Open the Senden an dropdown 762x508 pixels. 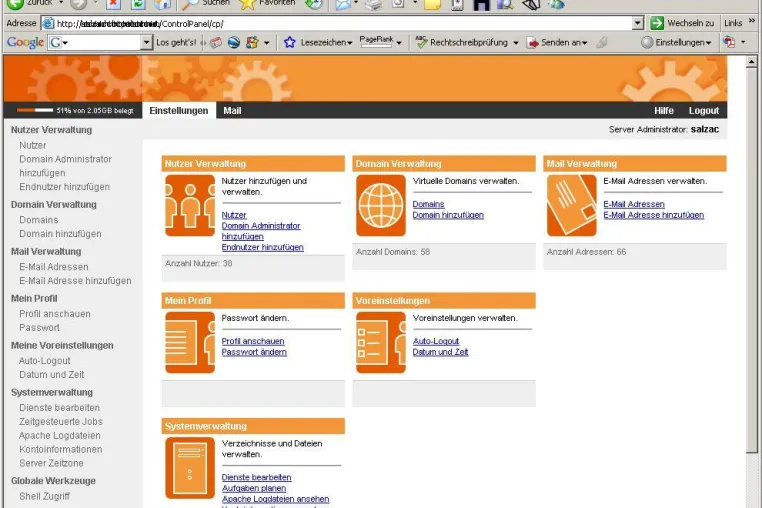(584, 43)
